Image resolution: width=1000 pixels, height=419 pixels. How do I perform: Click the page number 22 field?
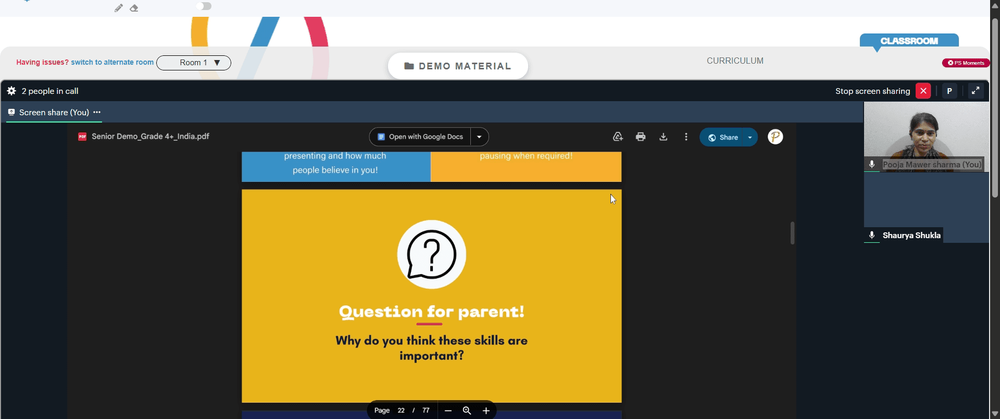(x=401, y=410)
